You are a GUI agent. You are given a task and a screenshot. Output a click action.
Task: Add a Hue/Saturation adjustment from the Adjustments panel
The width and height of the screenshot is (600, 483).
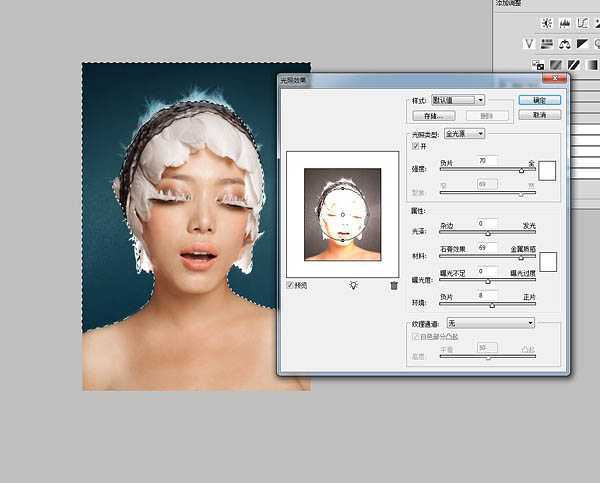(x=547, y=44)
